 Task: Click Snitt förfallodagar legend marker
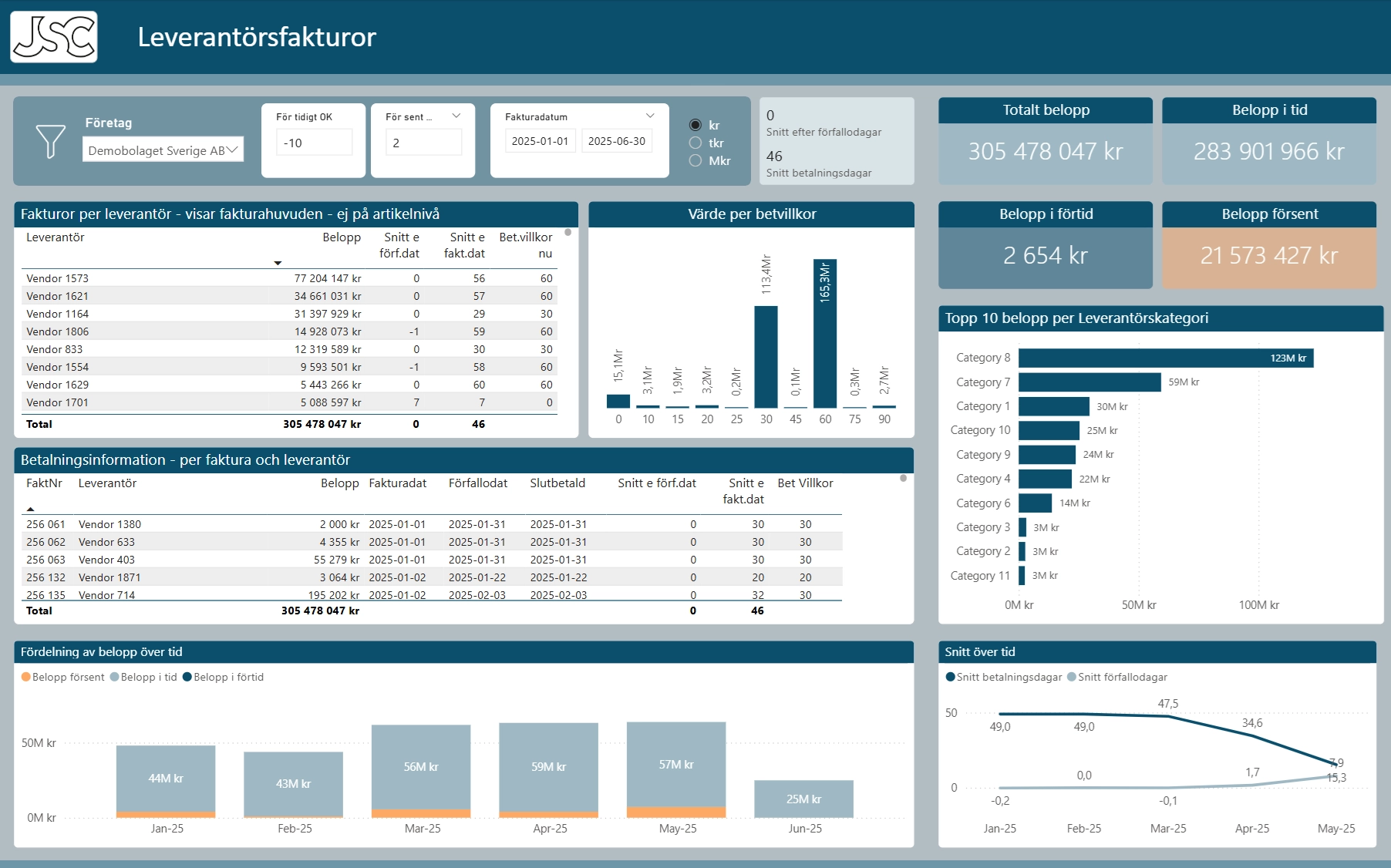(1072, 677)
